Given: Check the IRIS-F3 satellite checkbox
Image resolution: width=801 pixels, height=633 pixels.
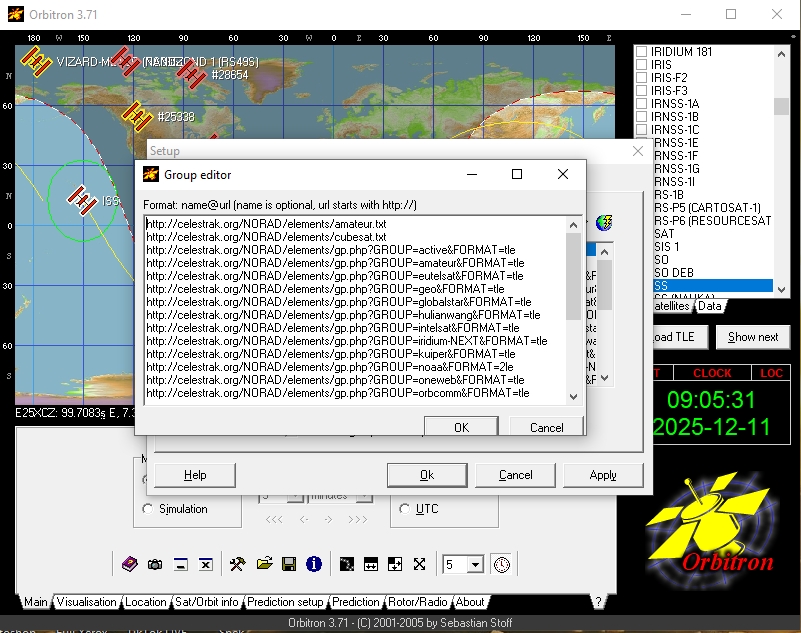Looking at the screenshot, I should click(x=642, y=90).
